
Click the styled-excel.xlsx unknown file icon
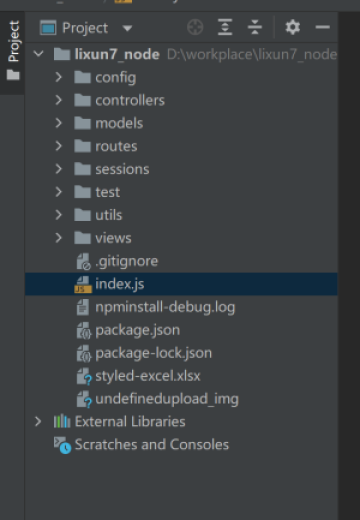coord(84,376)
